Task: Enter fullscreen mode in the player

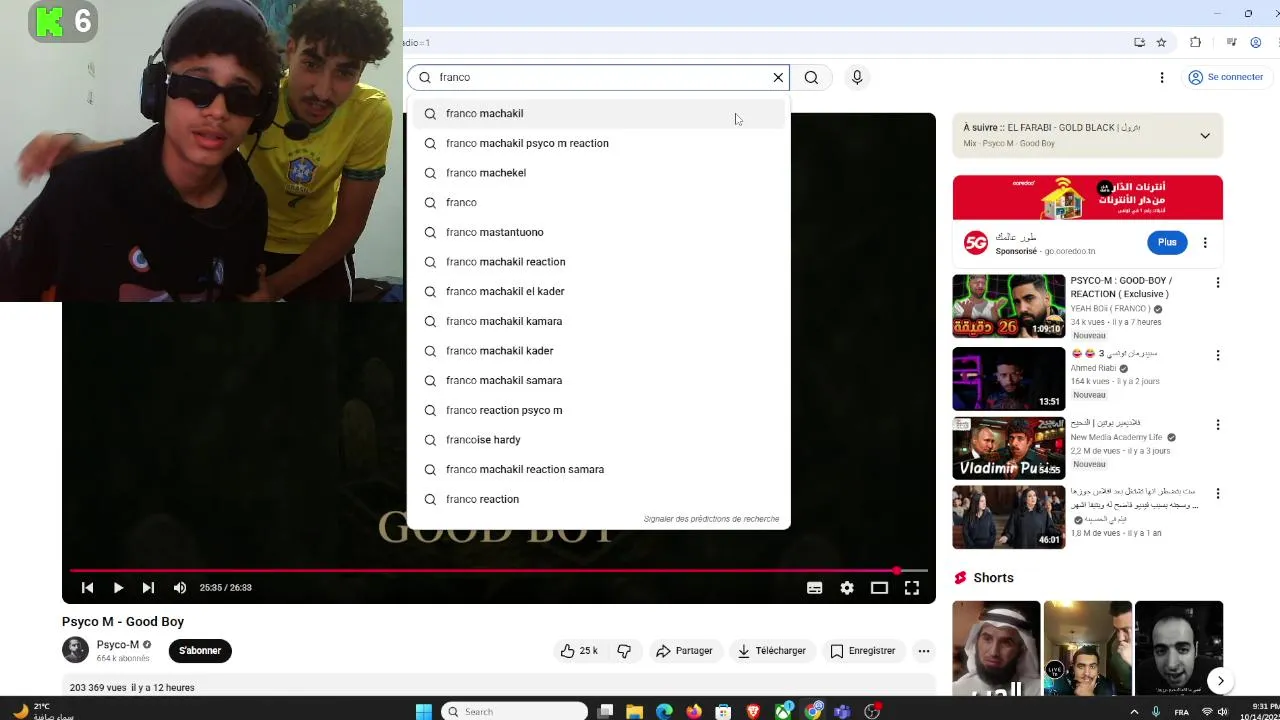Action: (x=912, y=588)
